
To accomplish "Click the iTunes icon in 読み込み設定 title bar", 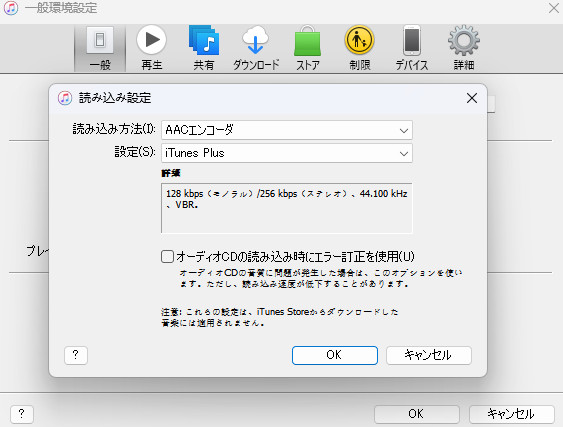I will pyautogui.click(x=65, y=98).
